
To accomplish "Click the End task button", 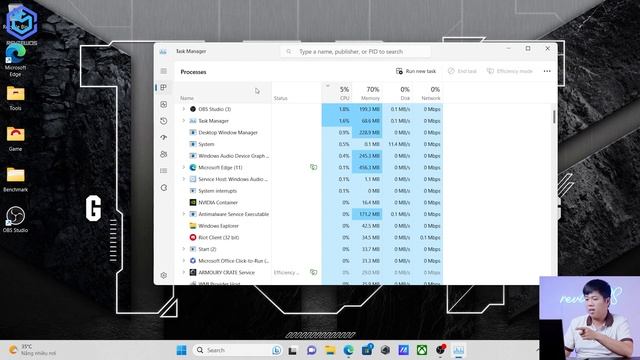I will point(462,71).
